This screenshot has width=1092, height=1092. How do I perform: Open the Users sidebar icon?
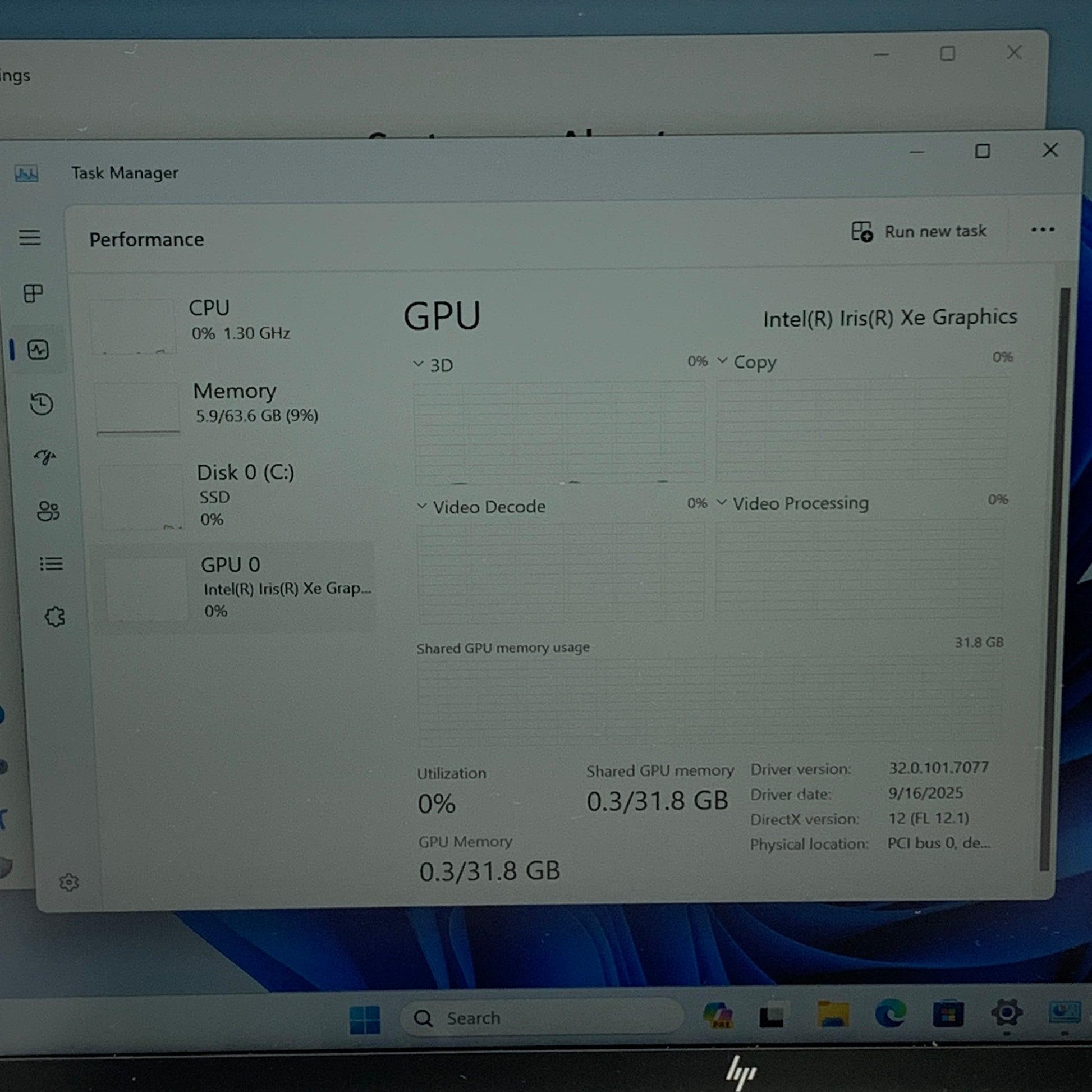(x=48, y=511)
